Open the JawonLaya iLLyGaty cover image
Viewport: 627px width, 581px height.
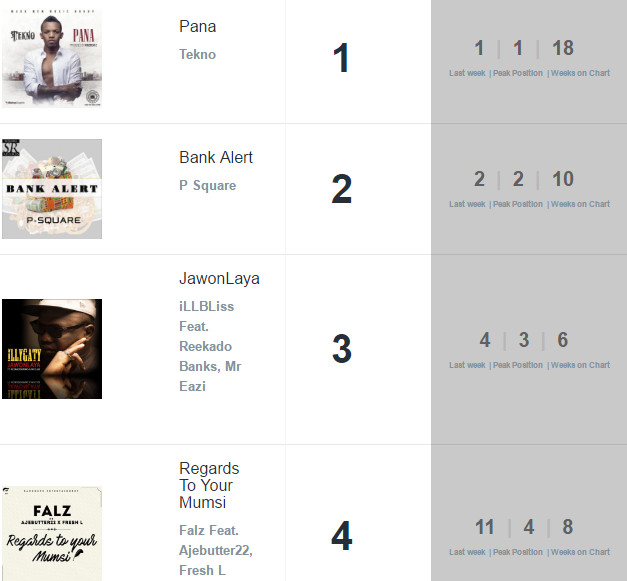52,349
